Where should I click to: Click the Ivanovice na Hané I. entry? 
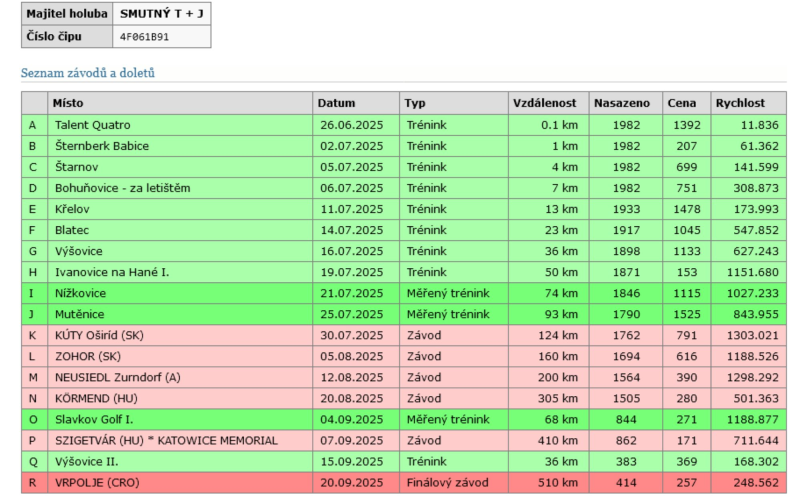pyautogui.click(x=112, y=272)
